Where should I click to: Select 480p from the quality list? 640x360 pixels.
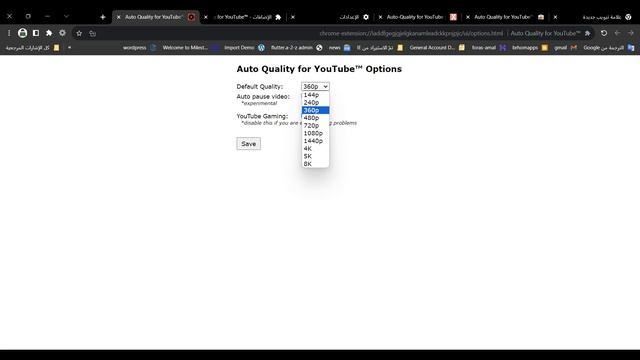316,118
